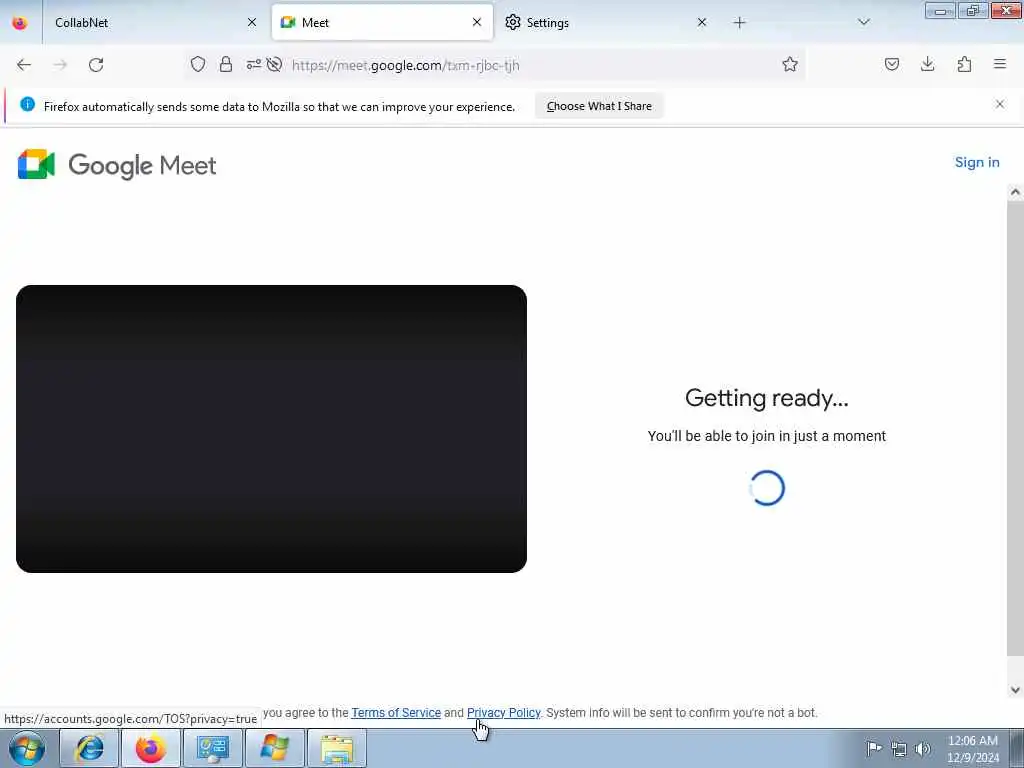1024x768 pixels.
Task: Open the Firefox application menu
Action: (x=1000, y=64)
